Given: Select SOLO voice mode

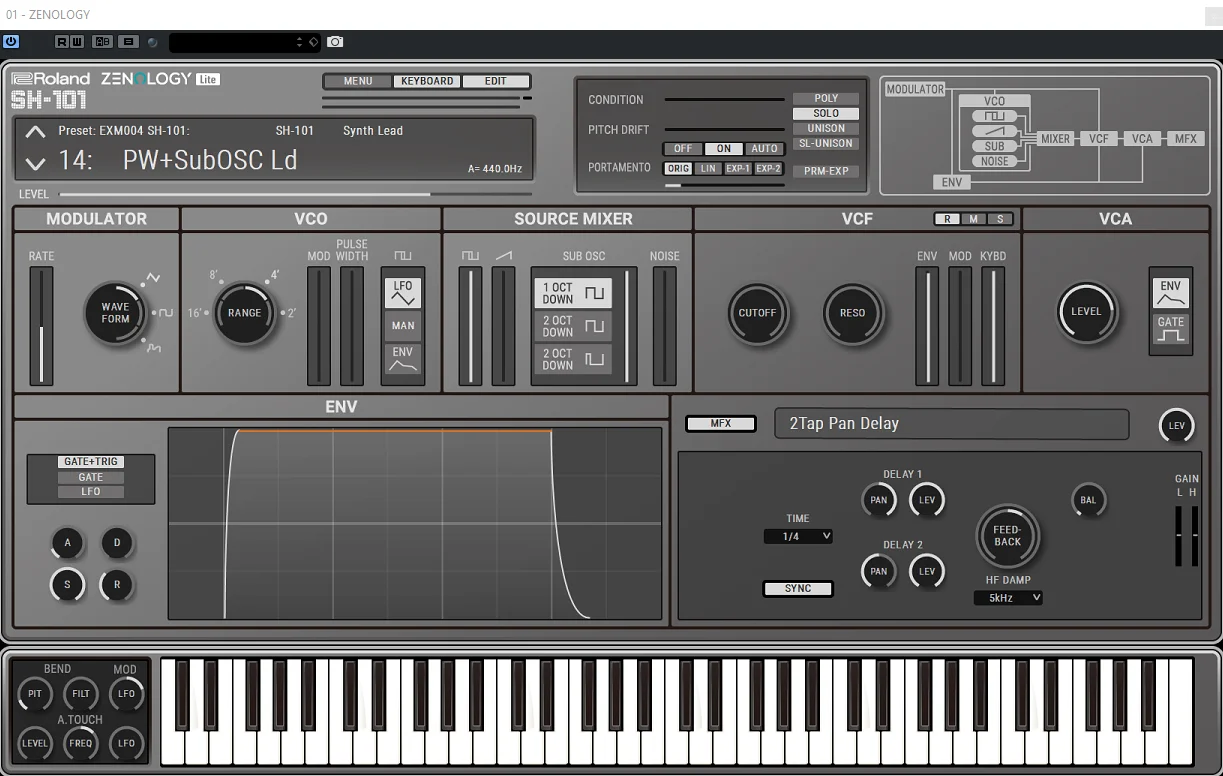Looking at the screenshot, I should pyautogui.click(x=826, y=114).
